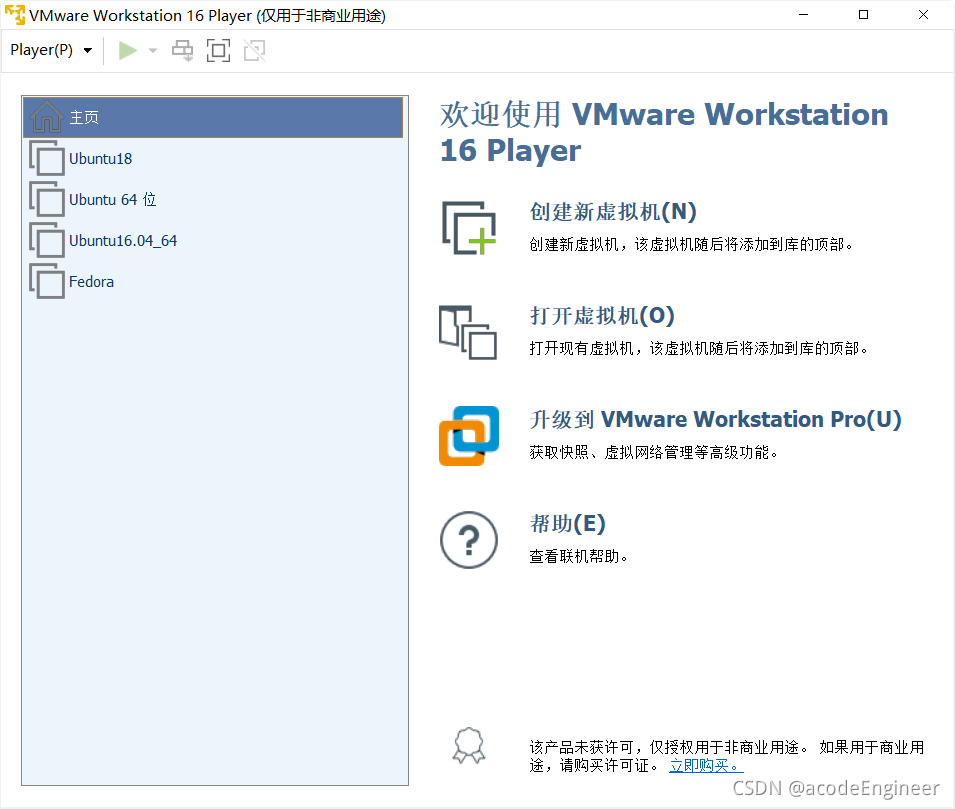Expand the power options dropdown arrow
Image resolution: width=955 pixels, height=809 pixels.
153,51
